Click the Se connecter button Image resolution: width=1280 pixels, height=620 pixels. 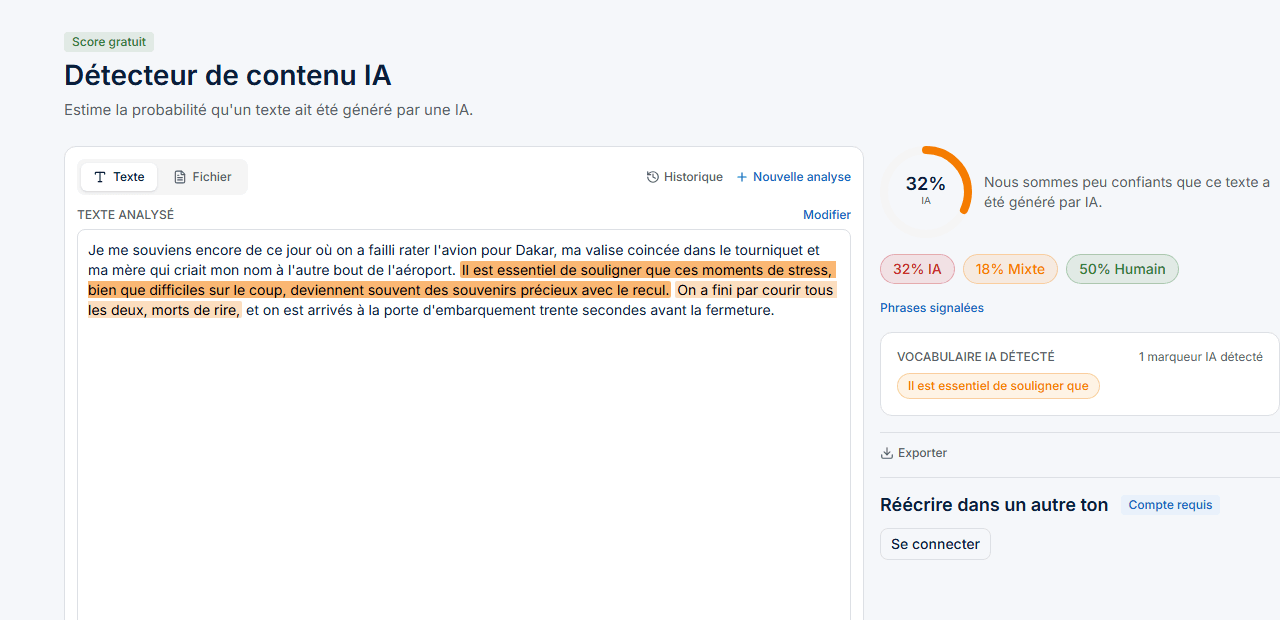click(935, 544)
